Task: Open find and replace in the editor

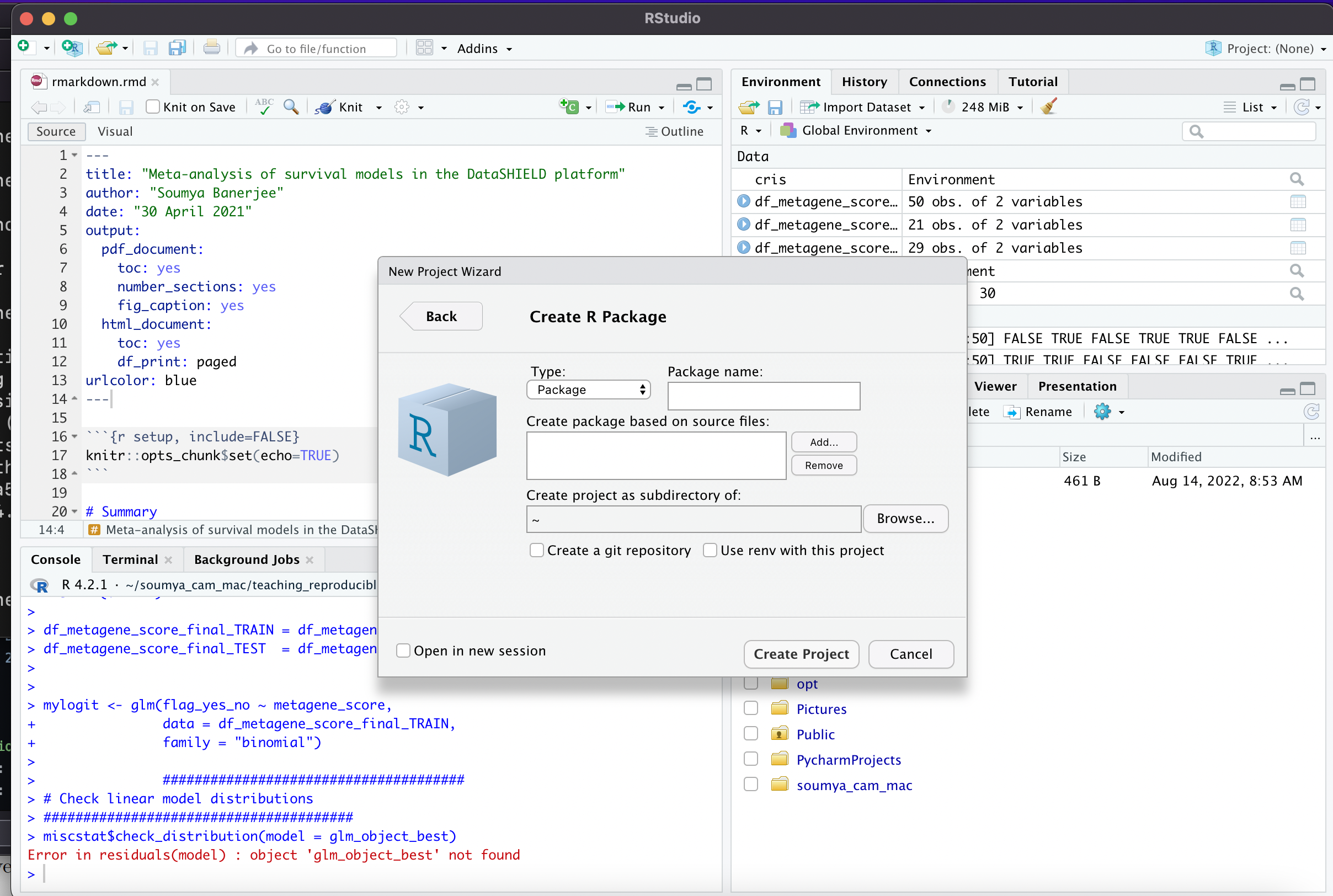Action: click(x=291, y=107)
